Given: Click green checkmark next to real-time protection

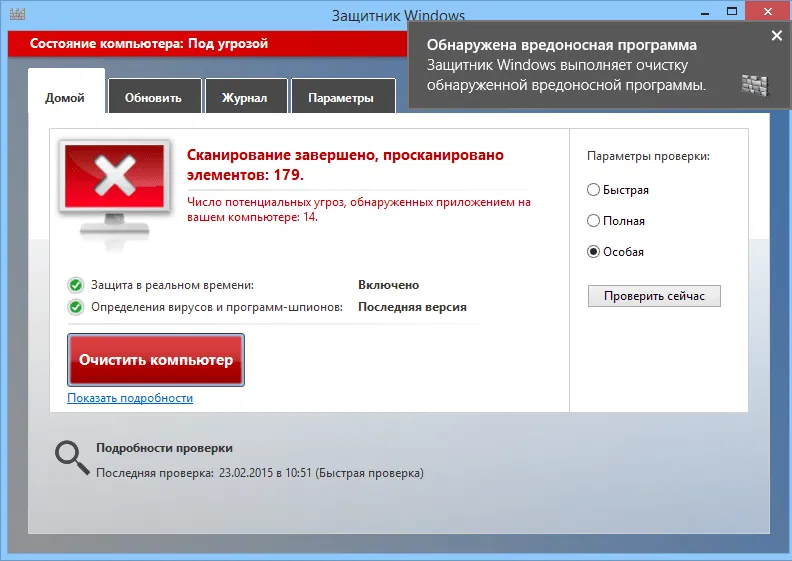Looking at the screenshot, I should pos(76,285).
